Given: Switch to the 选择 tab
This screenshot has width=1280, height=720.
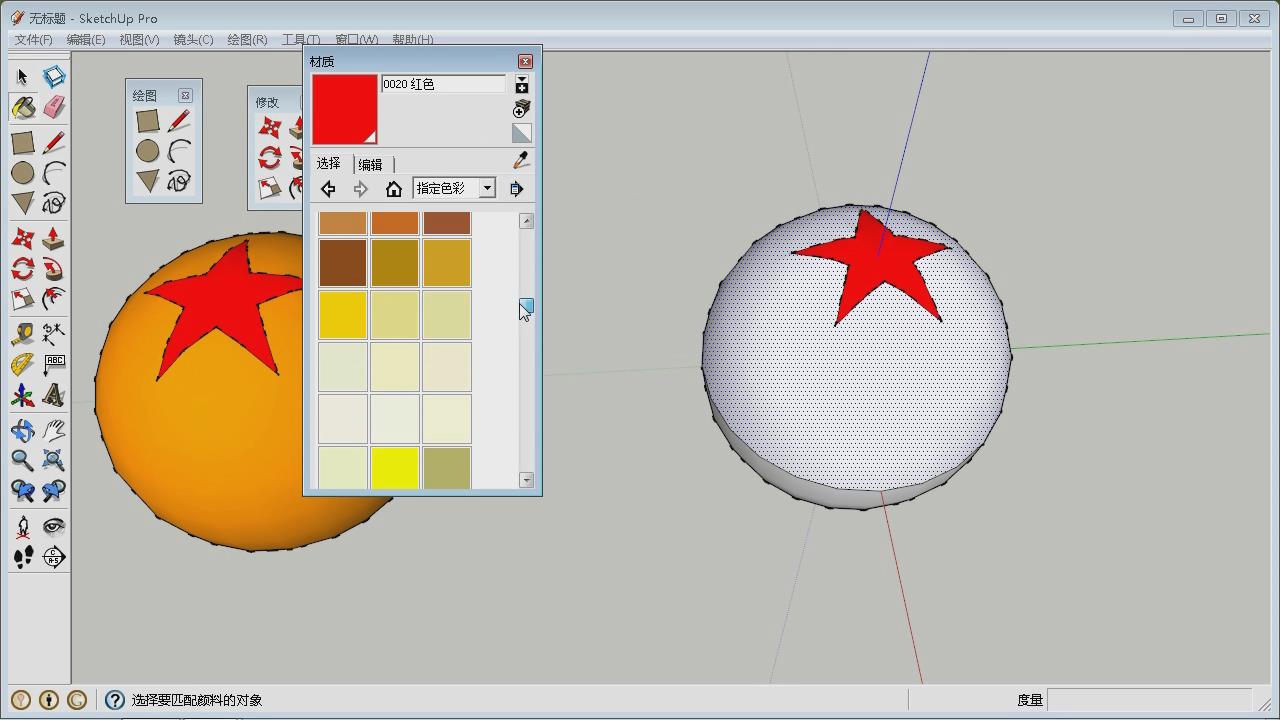Looking at the screenshot, I should [x=329, y=163].
